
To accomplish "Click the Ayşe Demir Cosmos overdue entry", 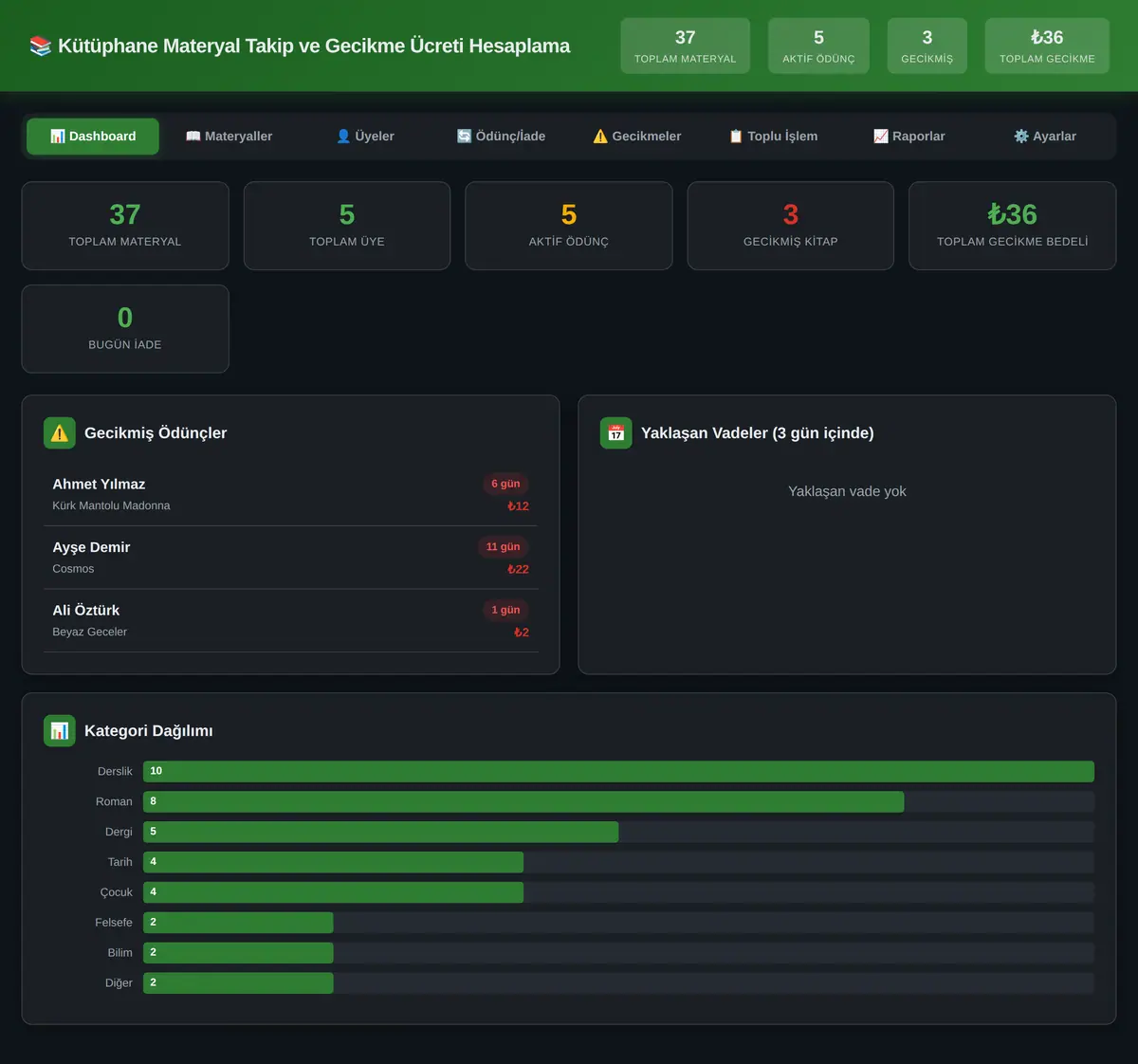I will pyautogui.click(x=291, y=558).
